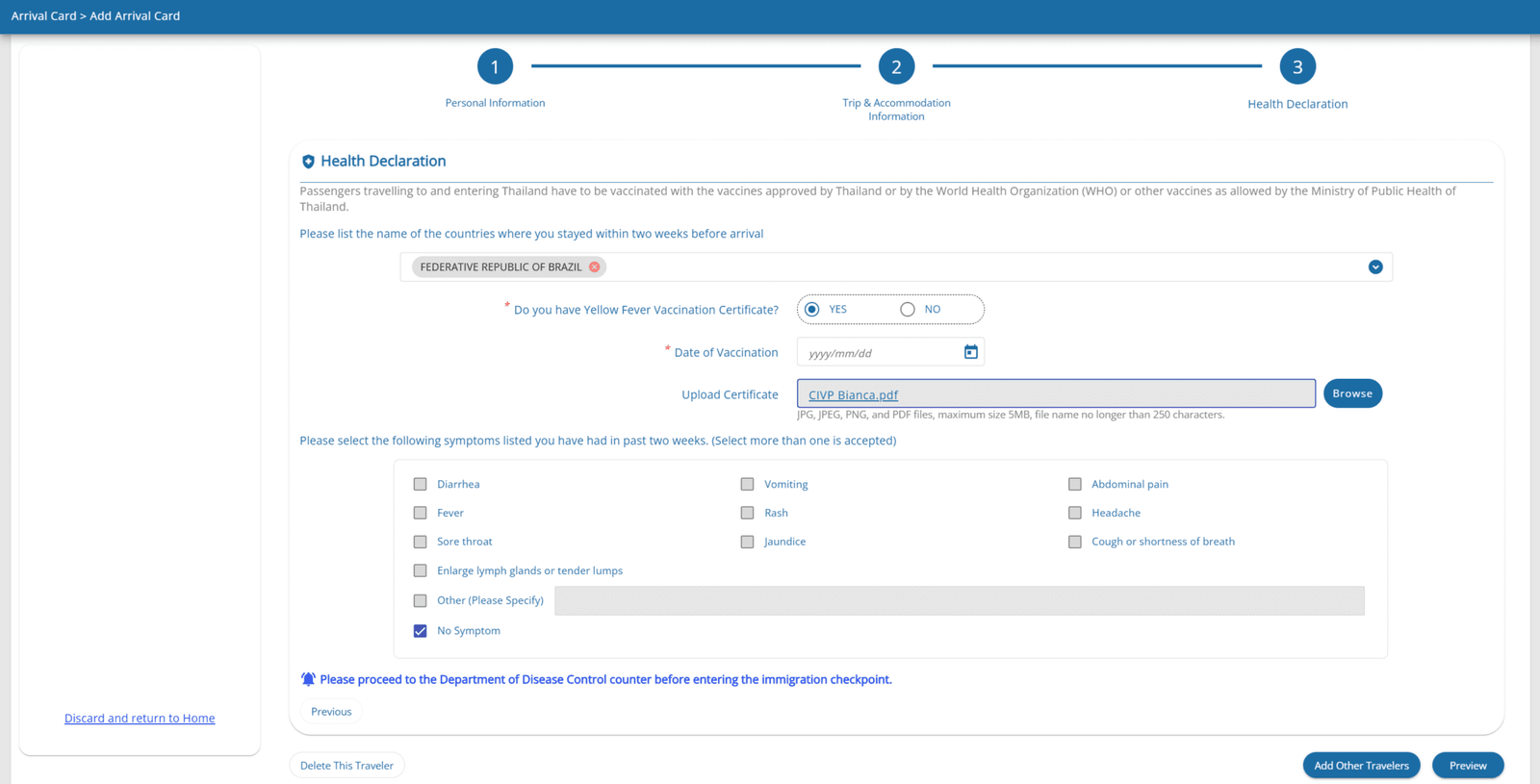This screenshot has height=784, width=1540.
Task: Select step 3 Health Declaration circle
Action: tap(1297, 66)
